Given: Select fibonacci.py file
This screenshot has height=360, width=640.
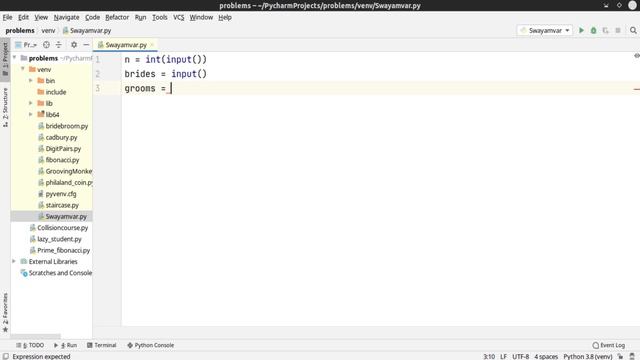Looking at the screenshot, I should (x=58, y=160).
